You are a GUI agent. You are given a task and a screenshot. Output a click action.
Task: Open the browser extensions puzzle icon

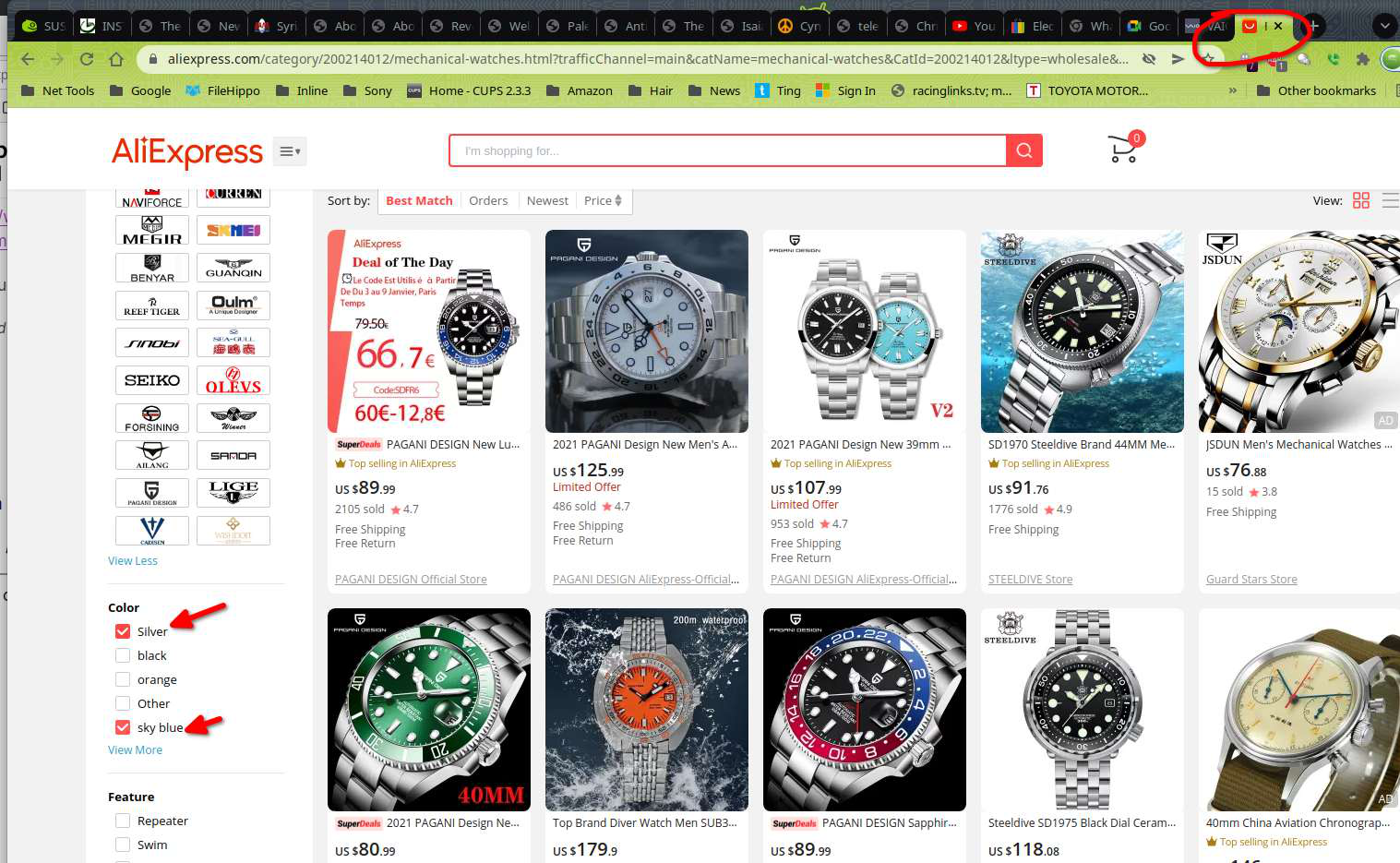tap(1362, 59)
